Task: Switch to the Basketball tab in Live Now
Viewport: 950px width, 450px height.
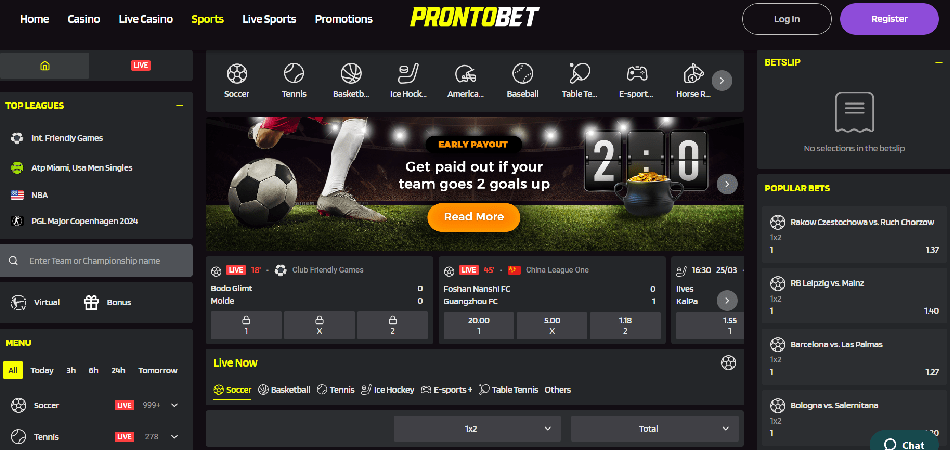Action: (x=284, y=389)
